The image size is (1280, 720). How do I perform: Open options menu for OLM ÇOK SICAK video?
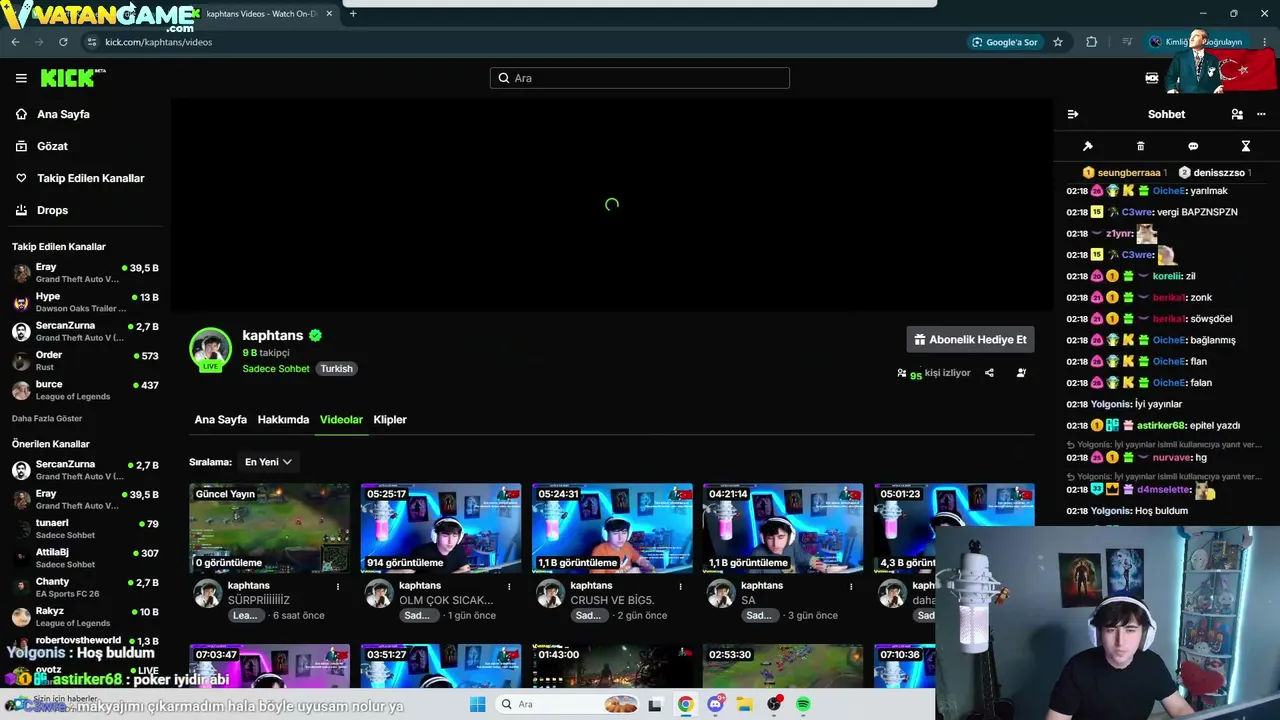click(509, 587)
